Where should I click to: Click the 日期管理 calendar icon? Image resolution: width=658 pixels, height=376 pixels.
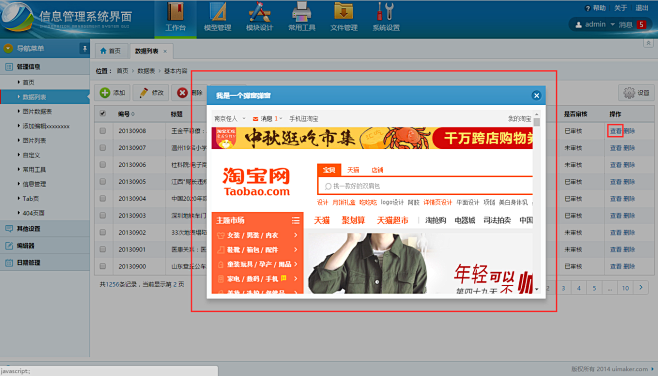[9, 263]
